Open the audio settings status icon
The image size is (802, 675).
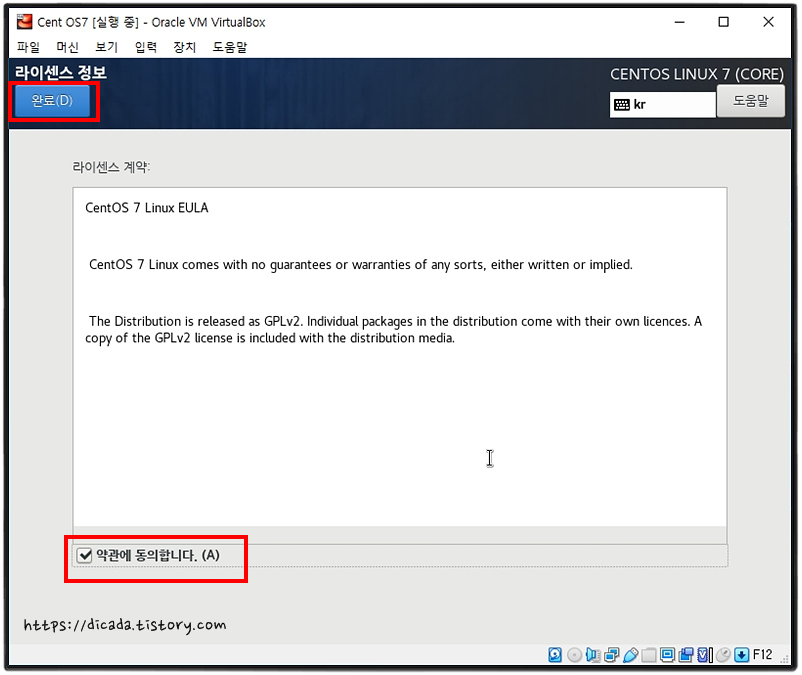pos(593,655)
